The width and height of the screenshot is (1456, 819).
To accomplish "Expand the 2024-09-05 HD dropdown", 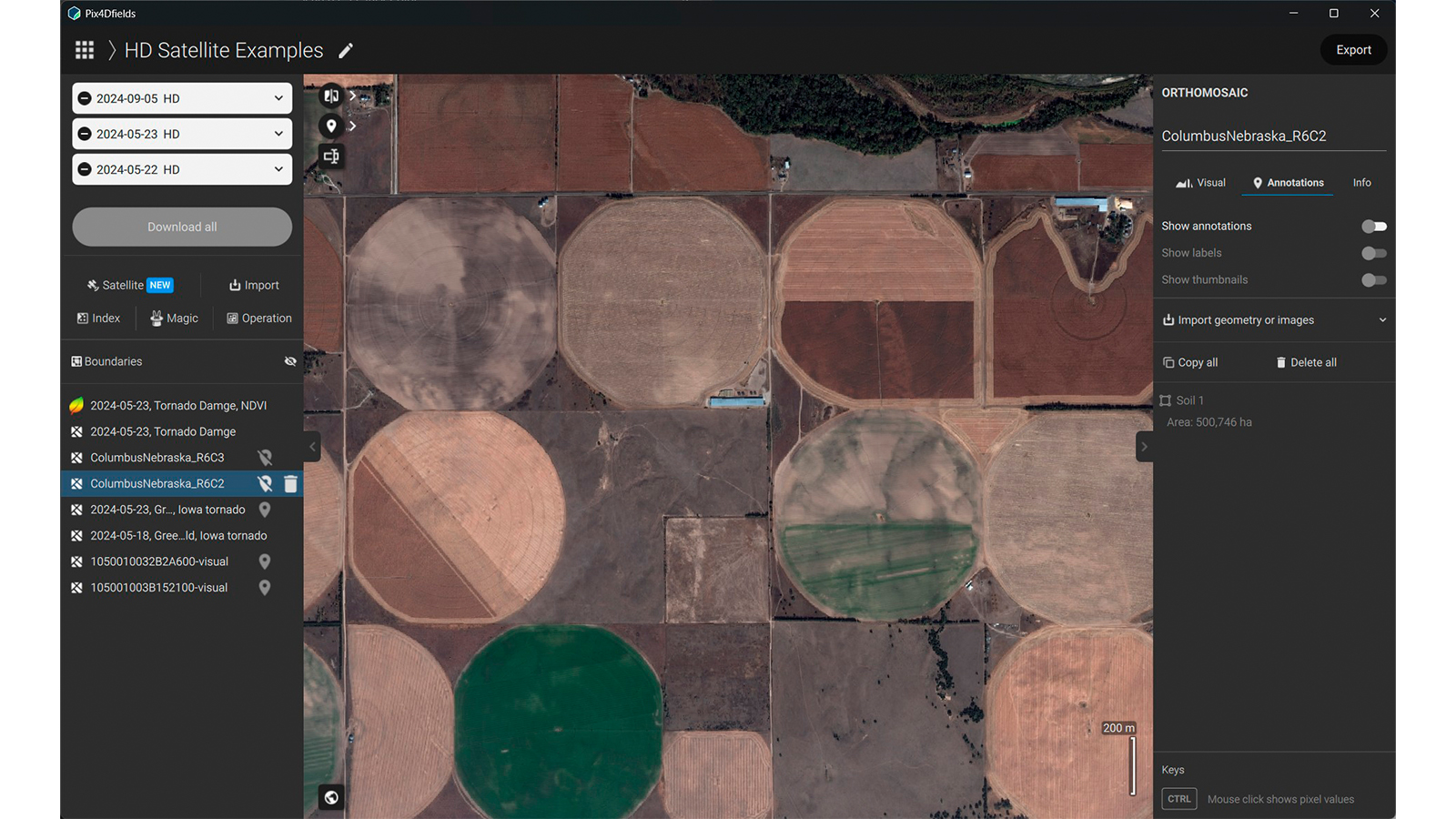I will tap(278, 98).
